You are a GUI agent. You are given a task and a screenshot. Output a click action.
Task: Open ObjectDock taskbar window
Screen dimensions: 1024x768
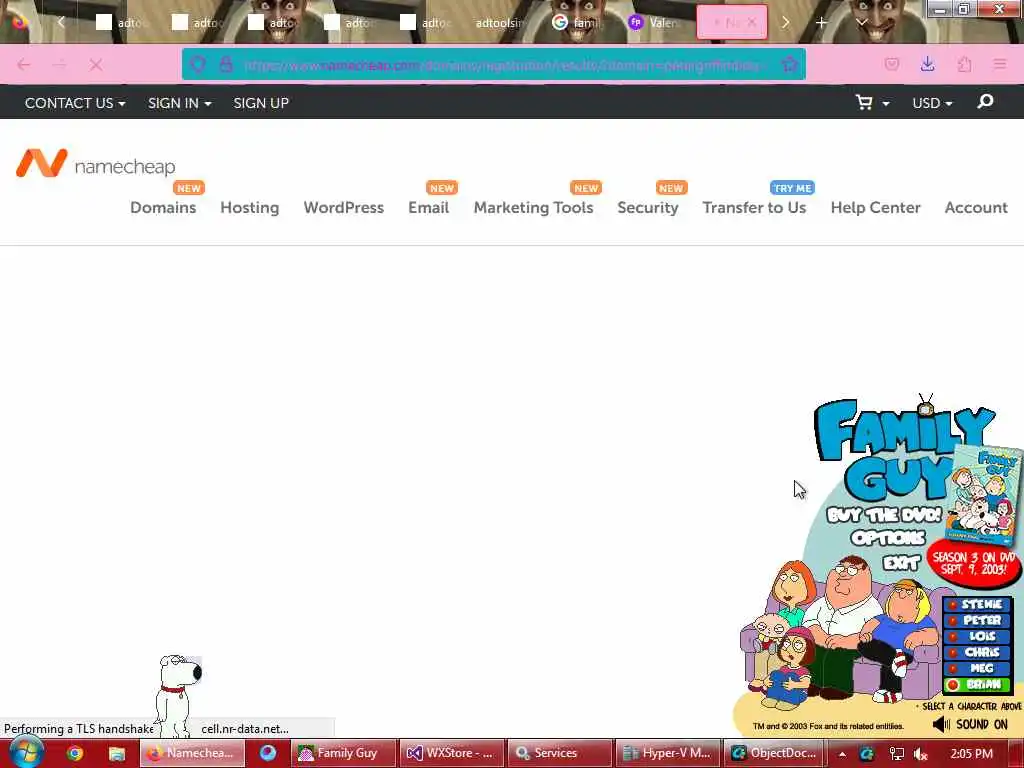(777, 753)
